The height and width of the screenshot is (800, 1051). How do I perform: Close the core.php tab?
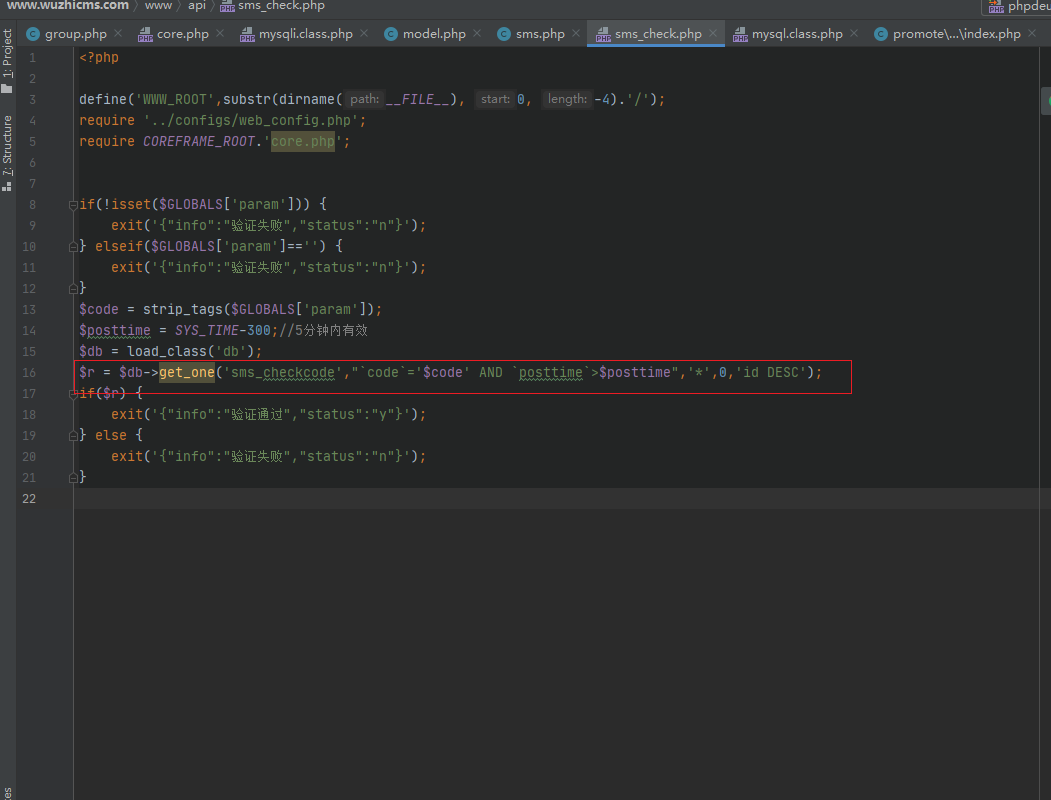220,33
